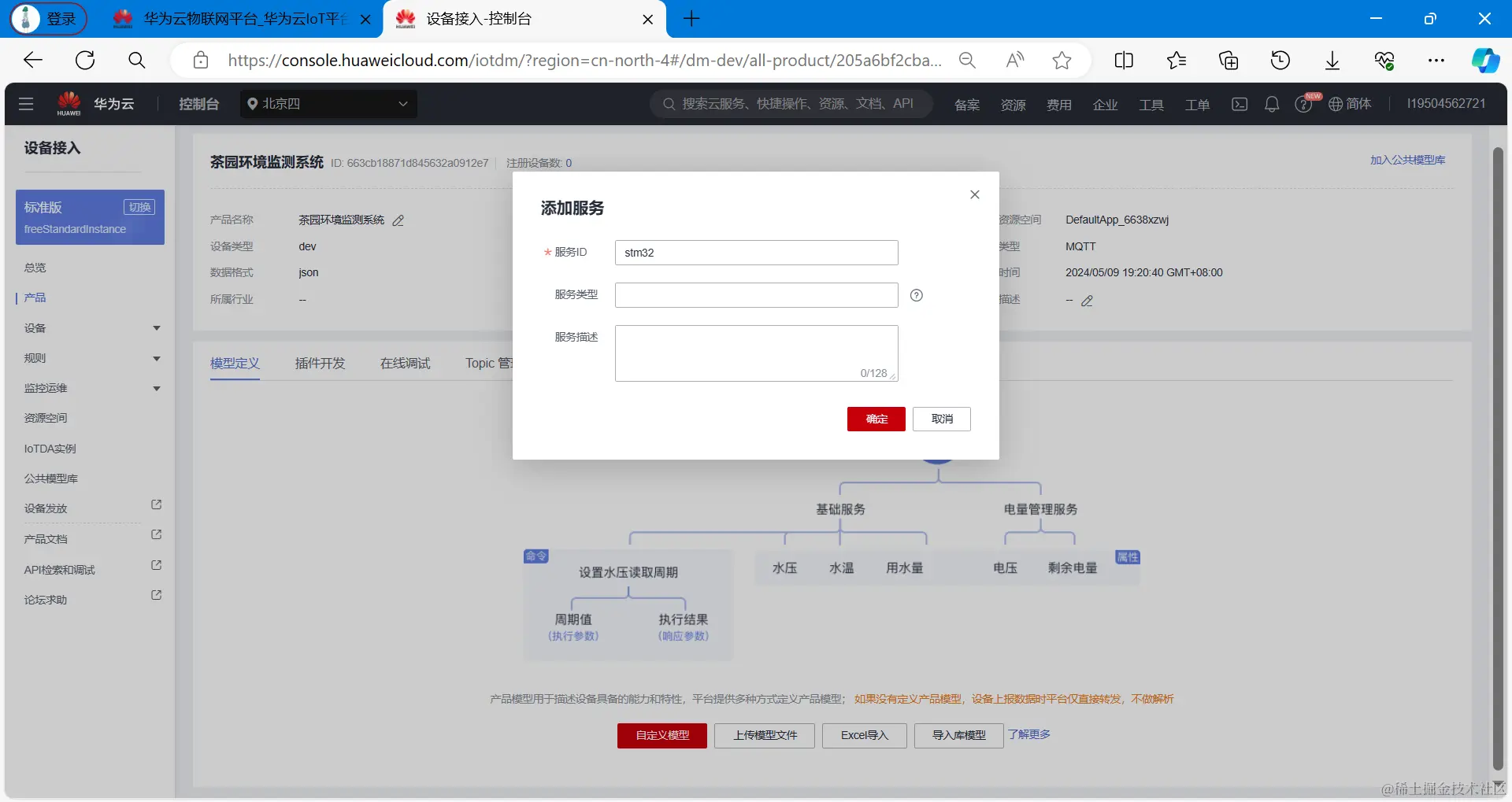Open the 简体 language selector
The width and height of the screenshot is (1512, 802).
coord(1350,104)
